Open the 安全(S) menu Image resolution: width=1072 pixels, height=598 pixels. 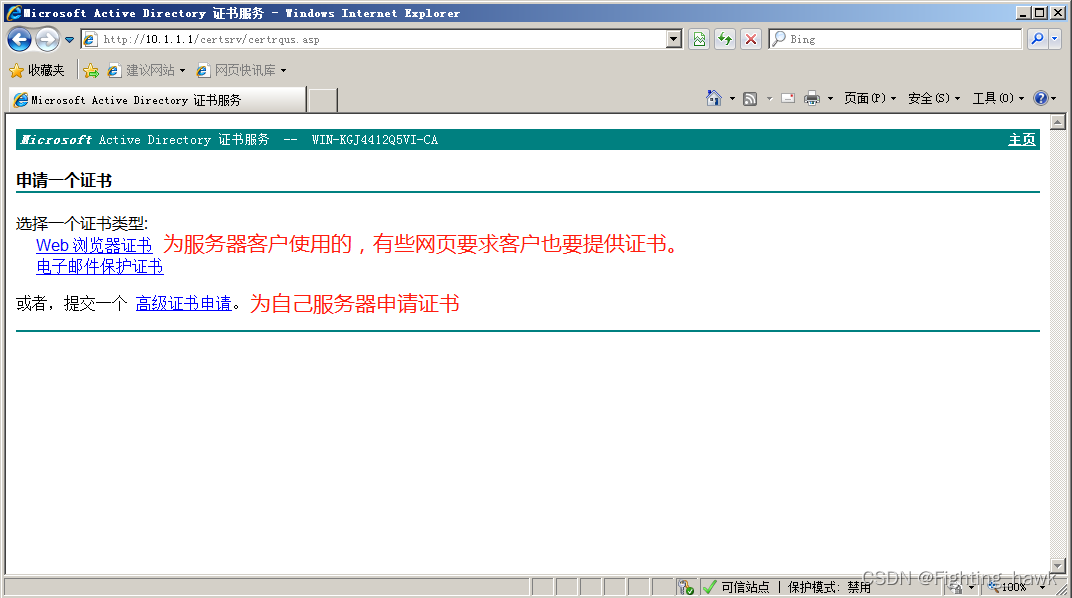[x=934, y=98]
